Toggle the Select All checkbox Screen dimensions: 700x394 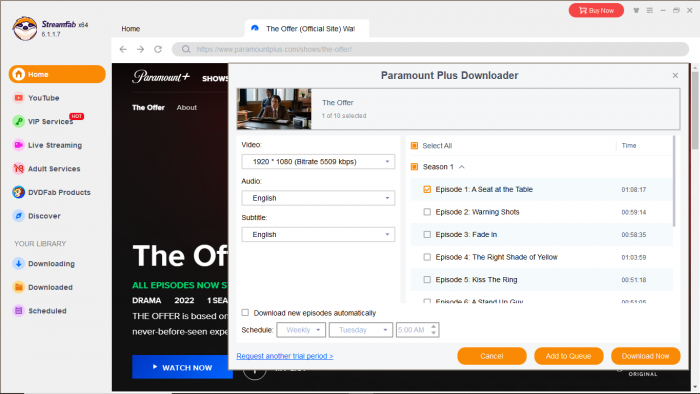tap(414, 145)
